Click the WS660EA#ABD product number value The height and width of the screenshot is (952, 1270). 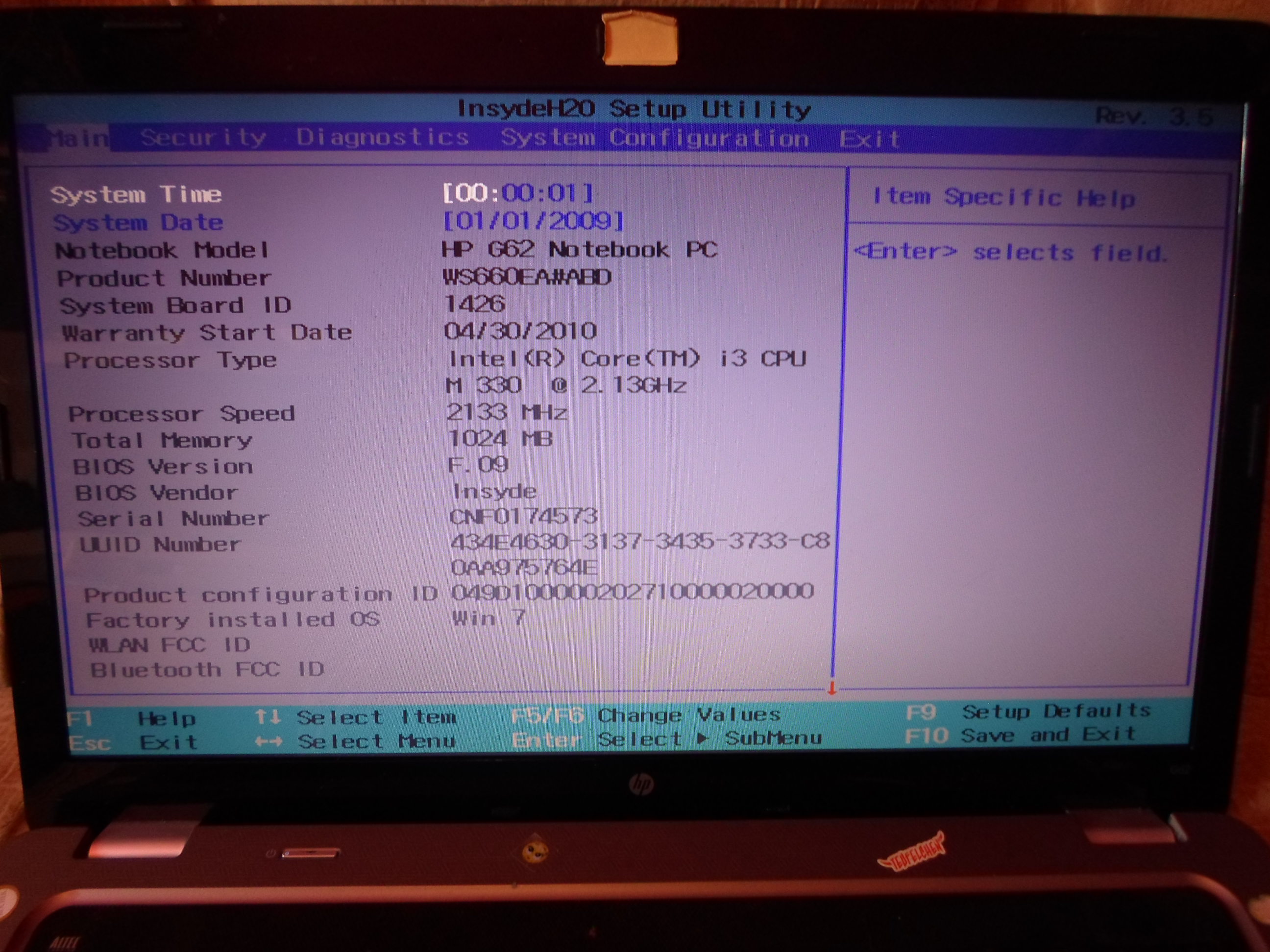(527, 277)
